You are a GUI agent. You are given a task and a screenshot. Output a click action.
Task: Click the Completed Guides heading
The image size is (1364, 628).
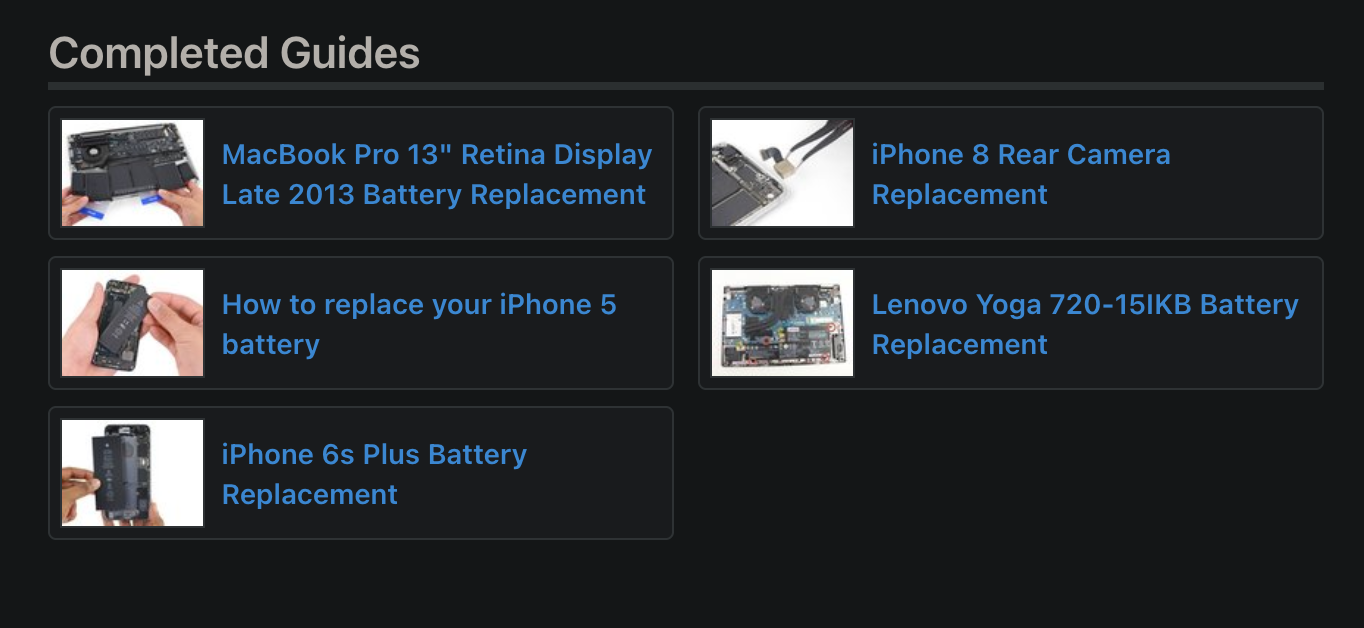coord(235,52)
